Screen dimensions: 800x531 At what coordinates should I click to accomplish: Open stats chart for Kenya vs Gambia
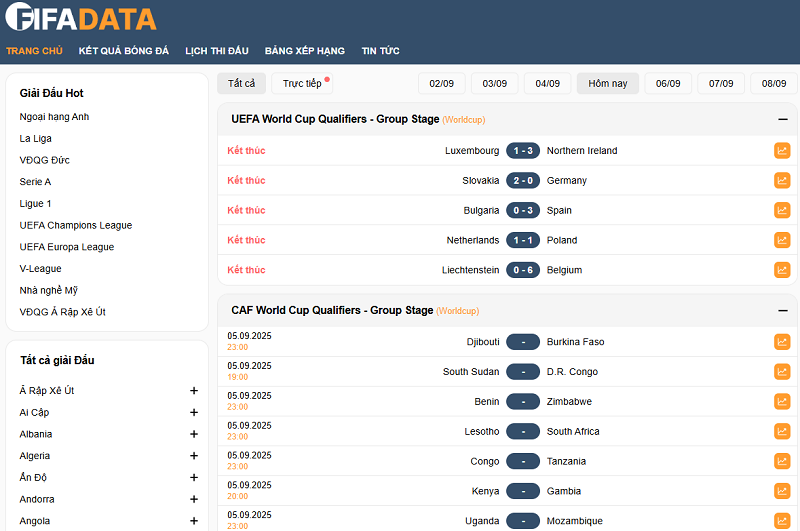coord(782,491)
